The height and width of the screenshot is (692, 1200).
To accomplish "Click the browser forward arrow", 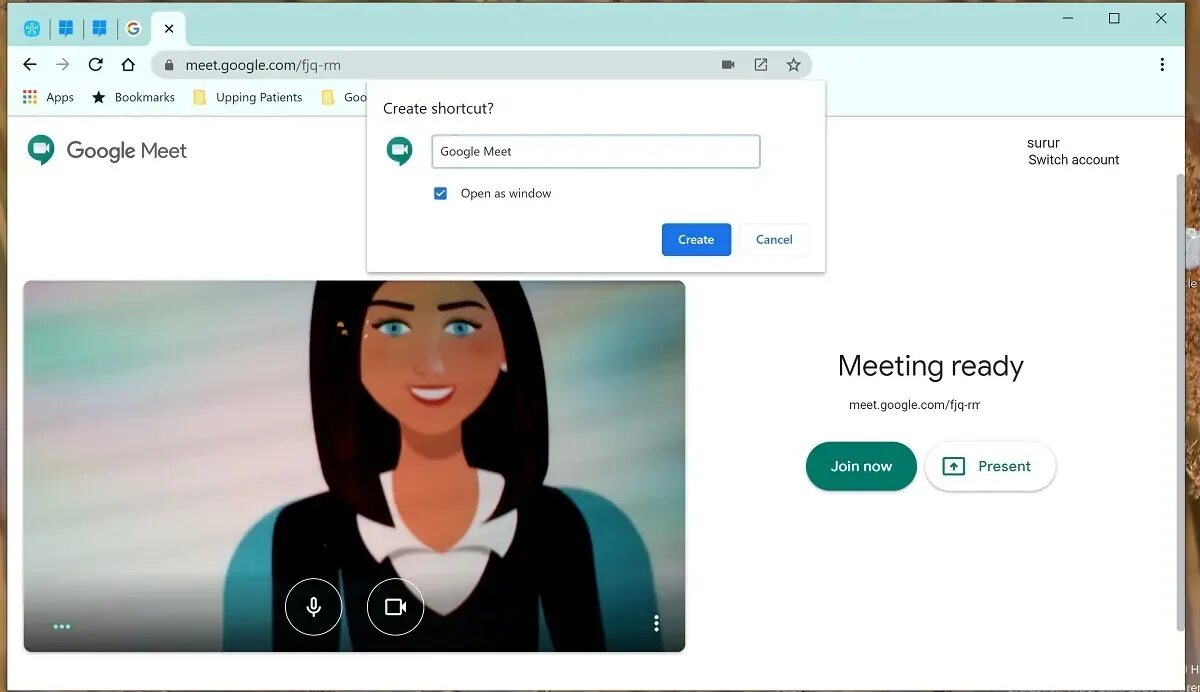I will tap(63, 65).
